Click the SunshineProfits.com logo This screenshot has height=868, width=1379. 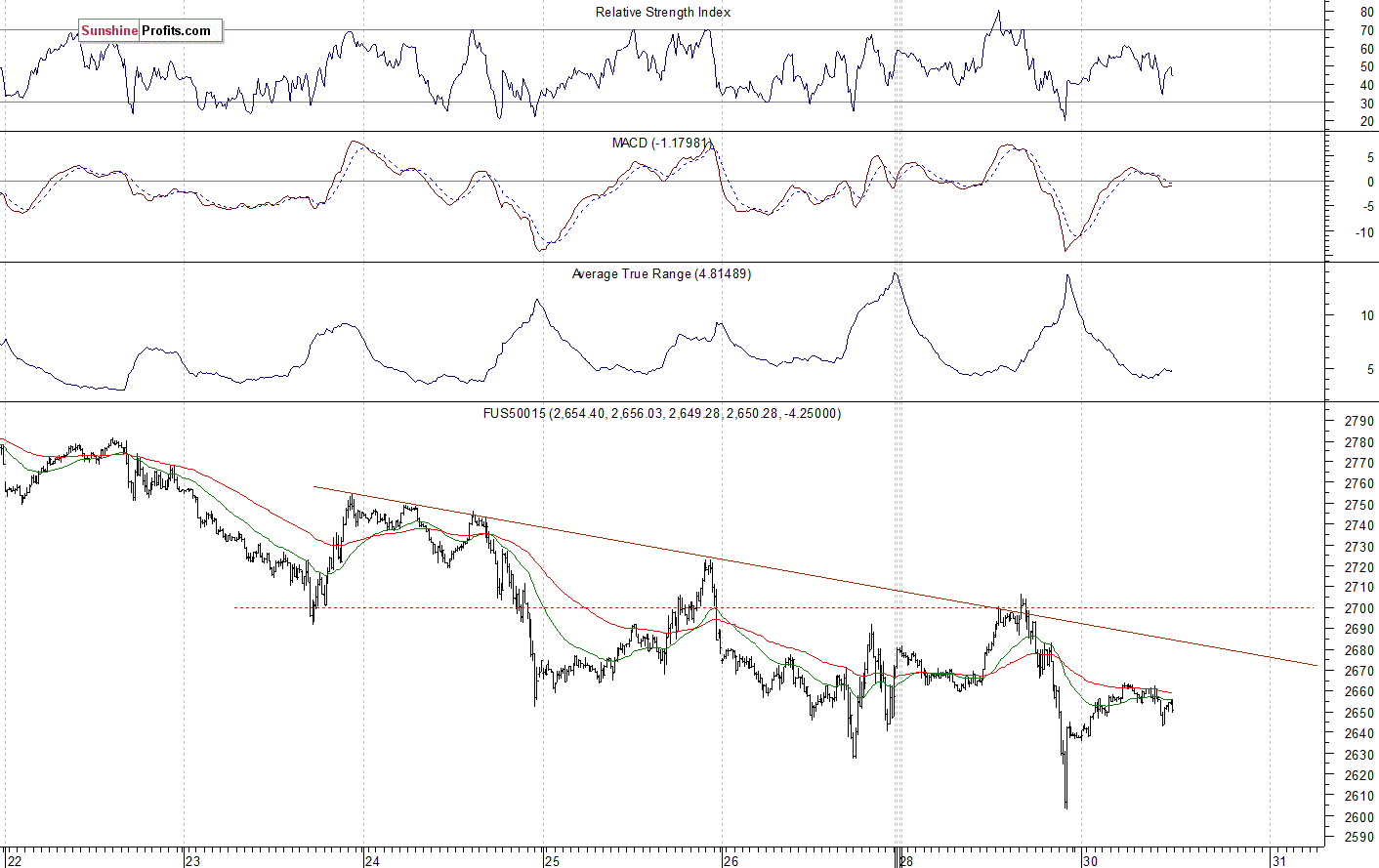[x=150, y=31]
